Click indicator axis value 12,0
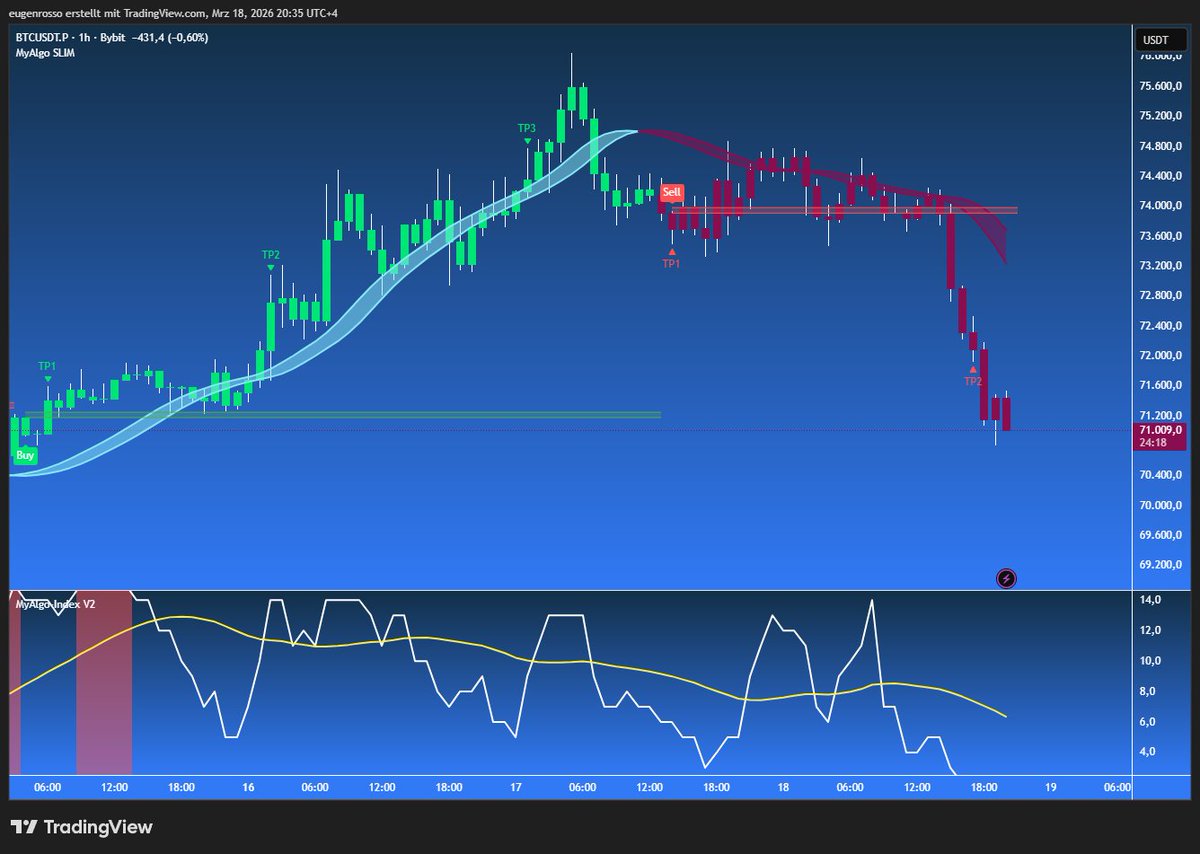The height and width of the screenshot is (854, 1200). click(x=1150, y=630)
